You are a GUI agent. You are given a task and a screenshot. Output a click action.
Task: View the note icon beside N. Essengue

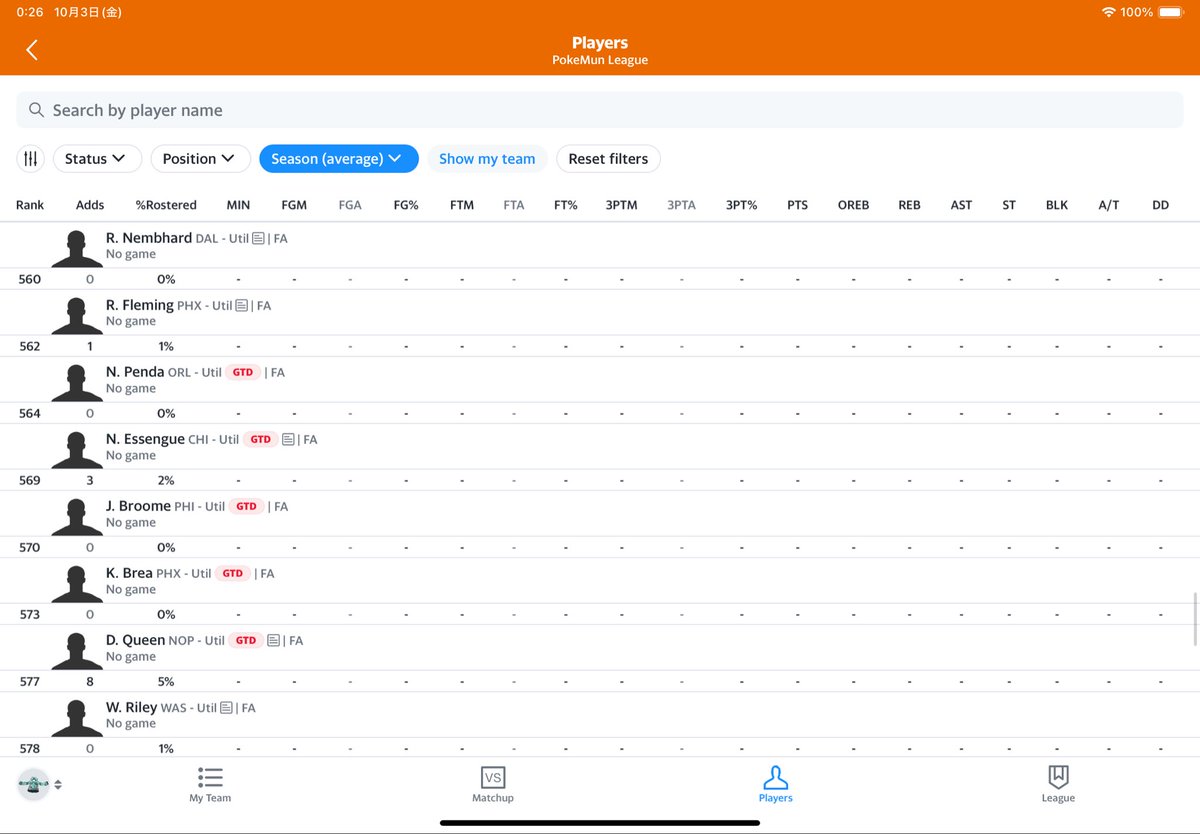coord(288,440)
